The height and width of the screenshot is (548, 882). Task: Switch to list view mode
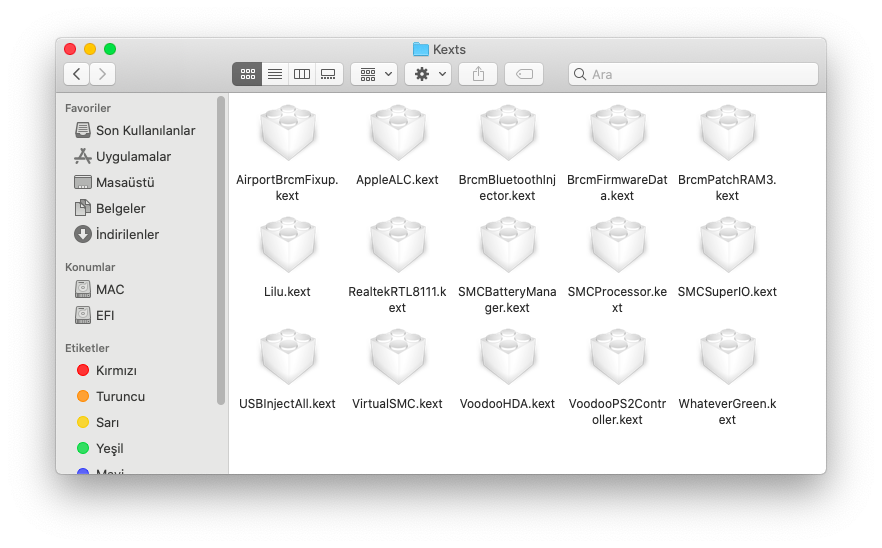click(x=274, y=74)
